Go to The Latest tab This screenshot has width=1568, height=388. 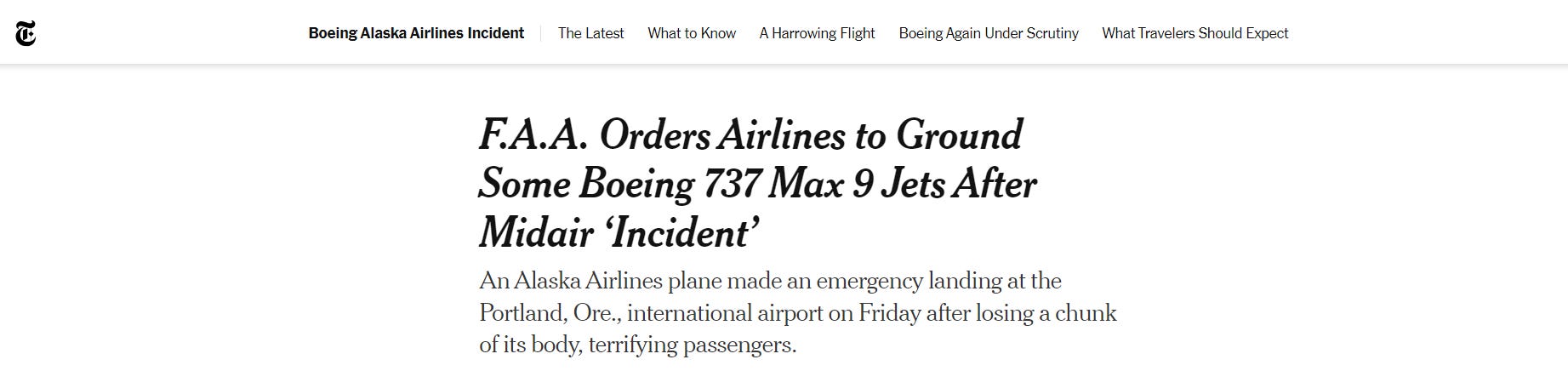[590, 33]
